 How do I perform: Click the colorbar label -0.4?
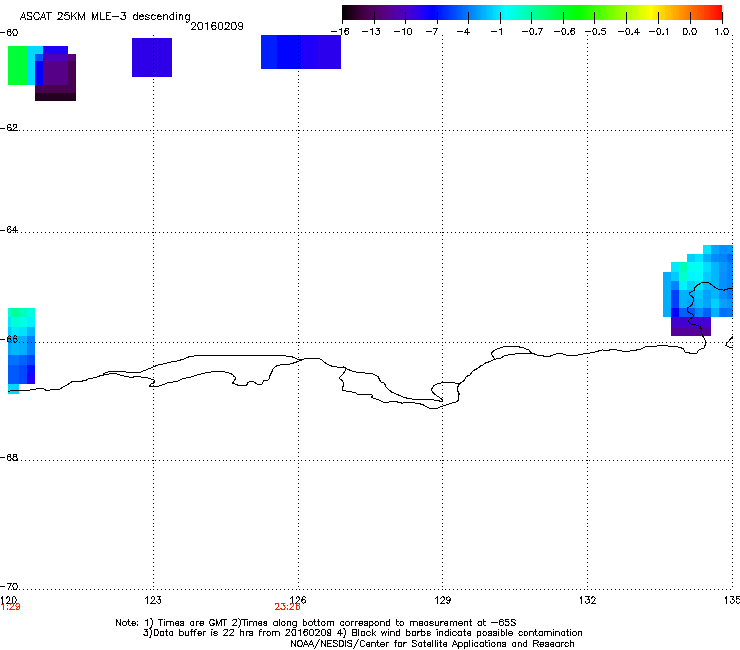(628, 32)
